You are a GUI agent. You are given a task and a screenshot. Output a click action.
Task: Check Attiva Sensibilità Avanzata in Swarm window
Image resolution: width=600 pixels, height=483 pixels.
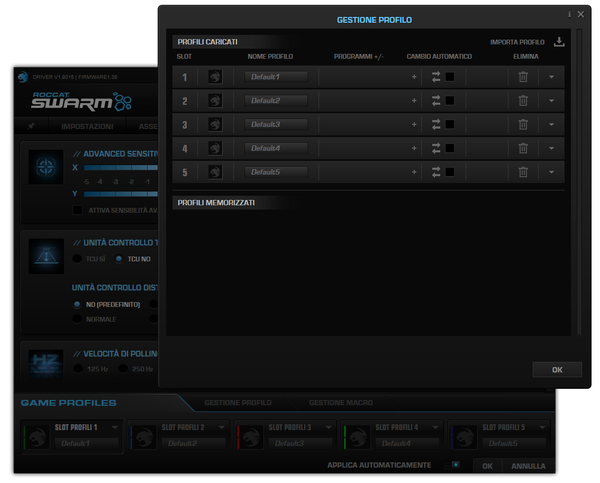click(77, 210)
